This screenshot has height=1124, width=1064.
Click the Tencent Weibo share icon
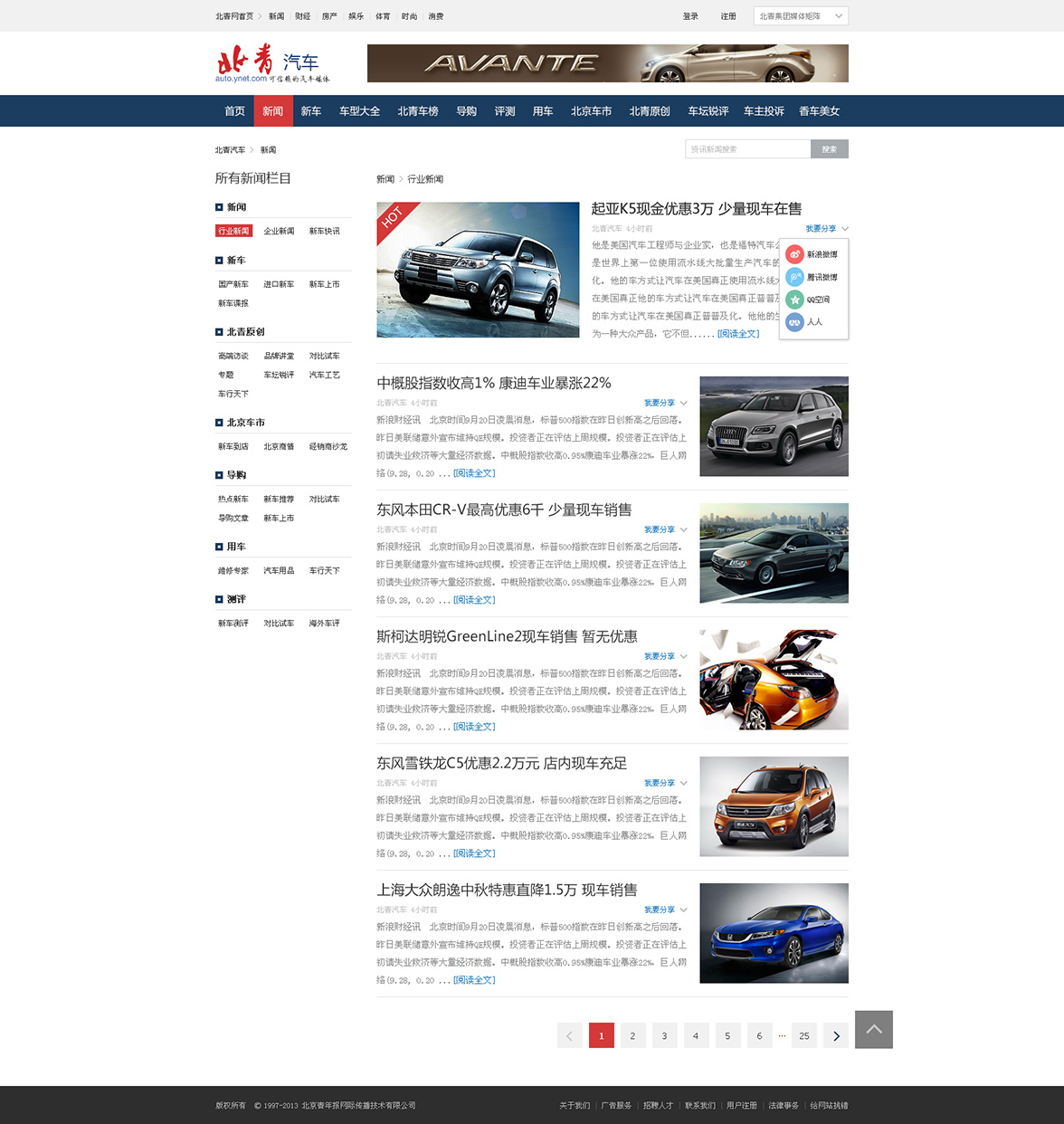coord(794,277)
